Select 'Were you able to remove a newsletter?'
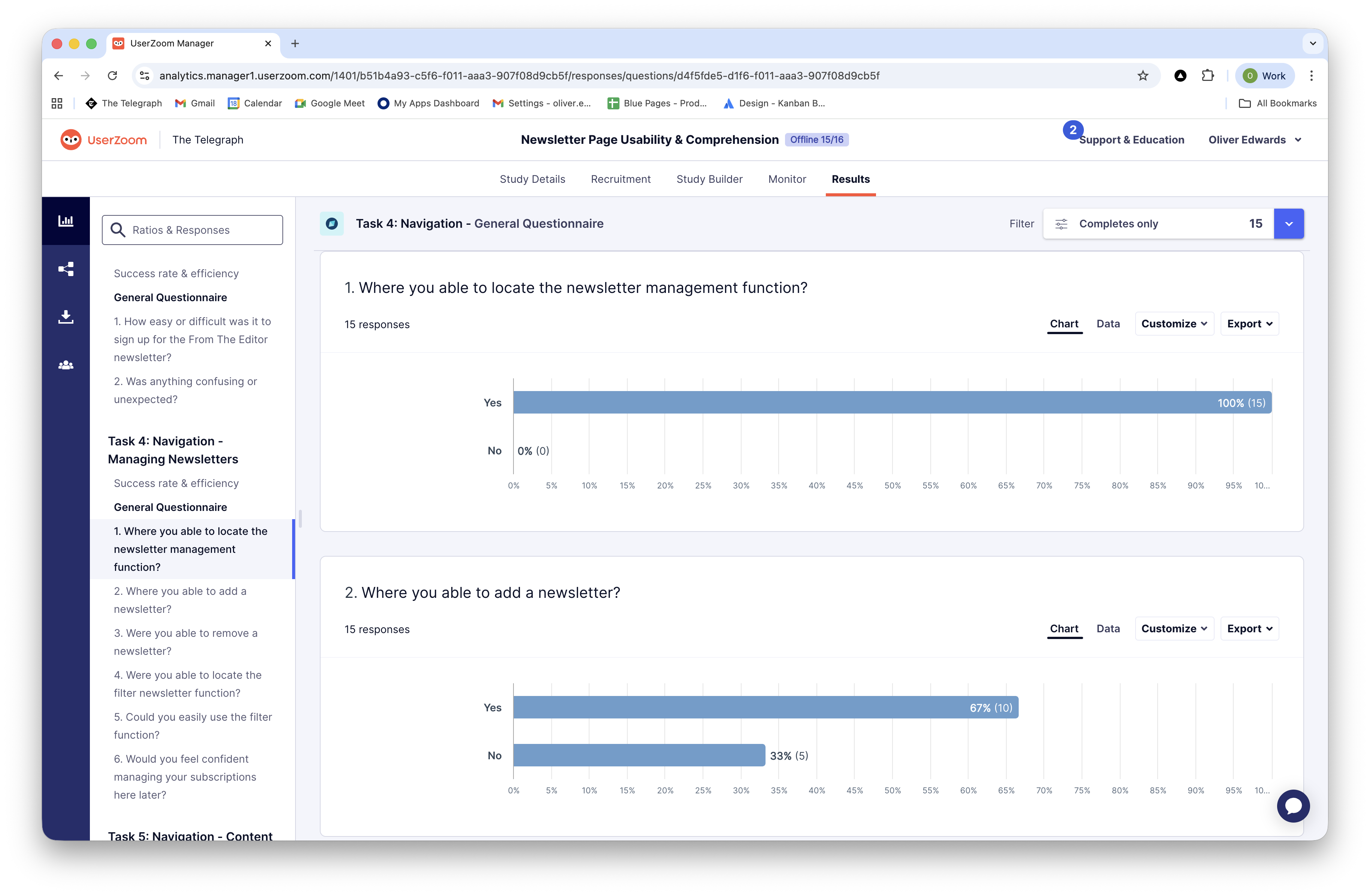1370x896 pixels. (x=185, y=642)
